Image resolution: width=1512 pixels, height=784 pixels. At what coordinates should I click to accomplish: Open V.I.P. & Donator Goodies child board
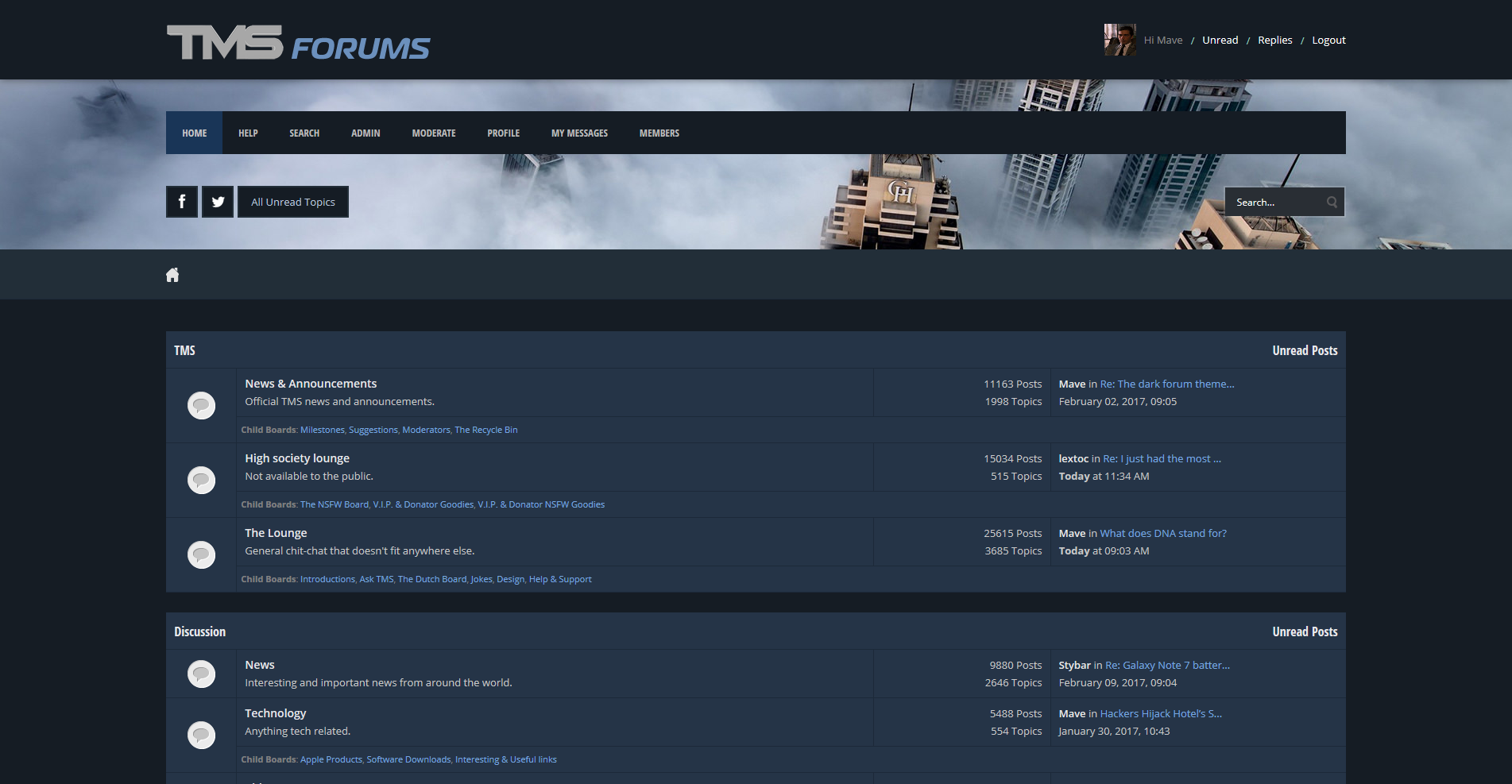423,504
